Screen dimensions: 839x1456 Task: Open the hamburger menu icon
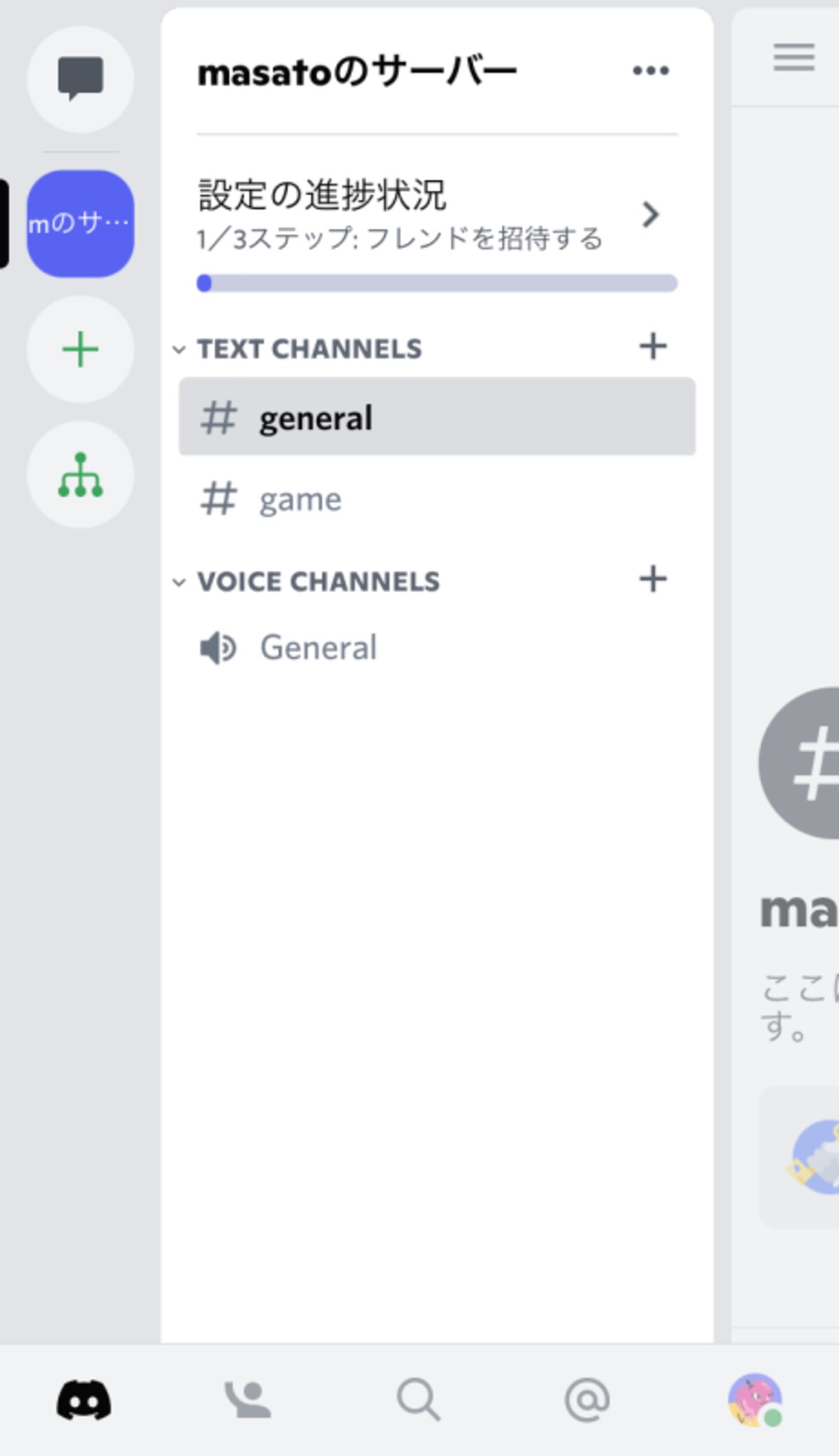[x=794, y=57]
